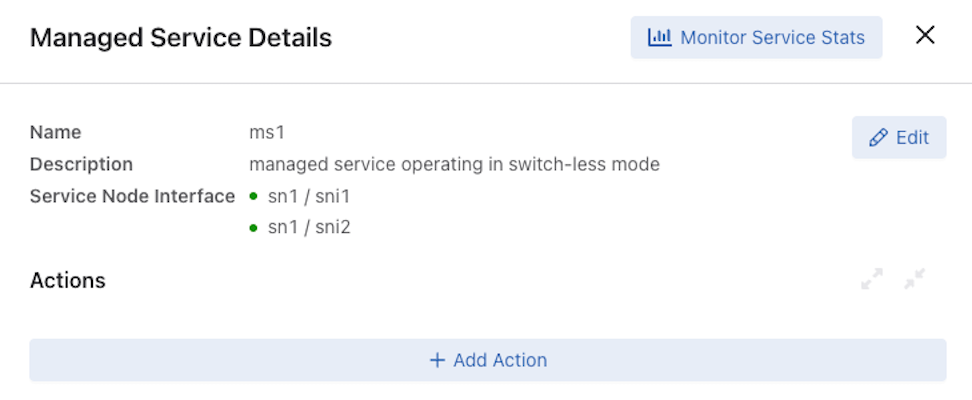Collapse all actions with the inward arrows icon

tap(914, 279)
